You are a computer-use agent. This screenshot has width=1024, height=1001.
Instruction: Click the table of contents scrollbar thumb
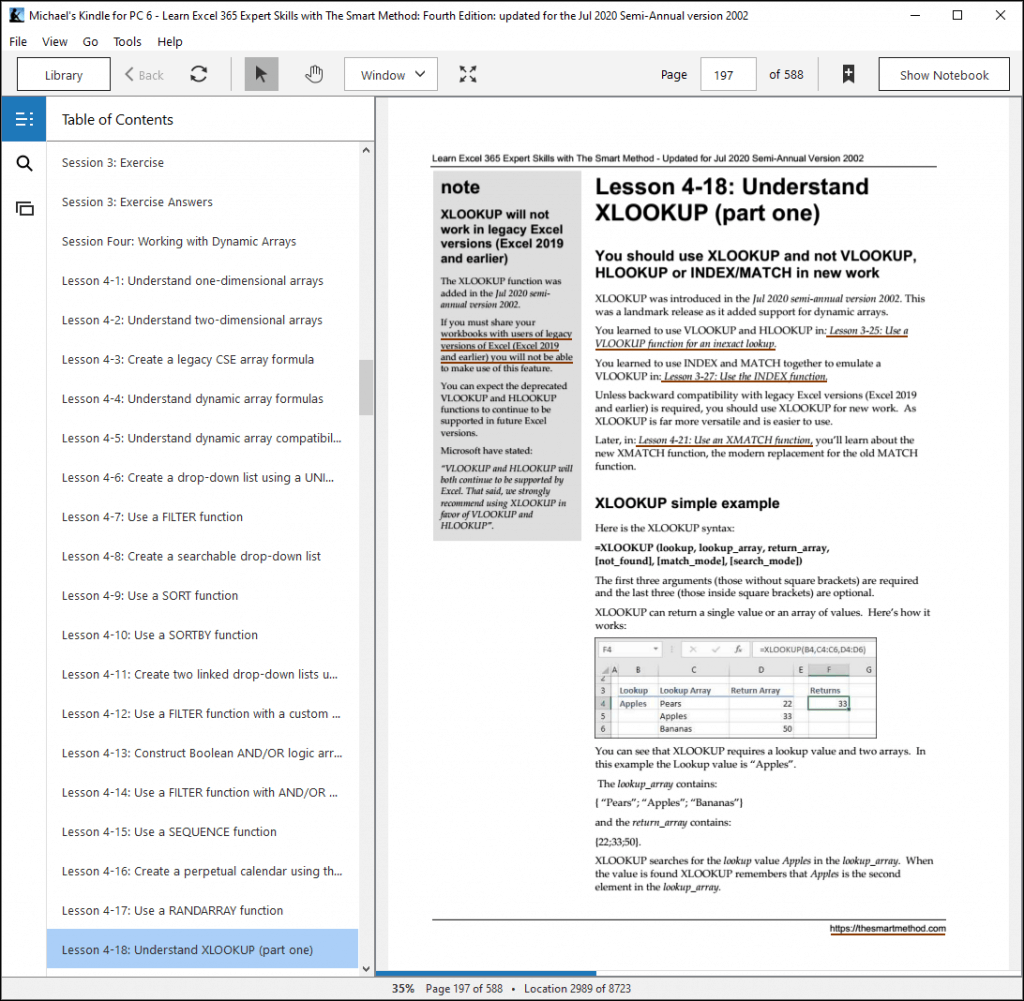tap(366, 387)
